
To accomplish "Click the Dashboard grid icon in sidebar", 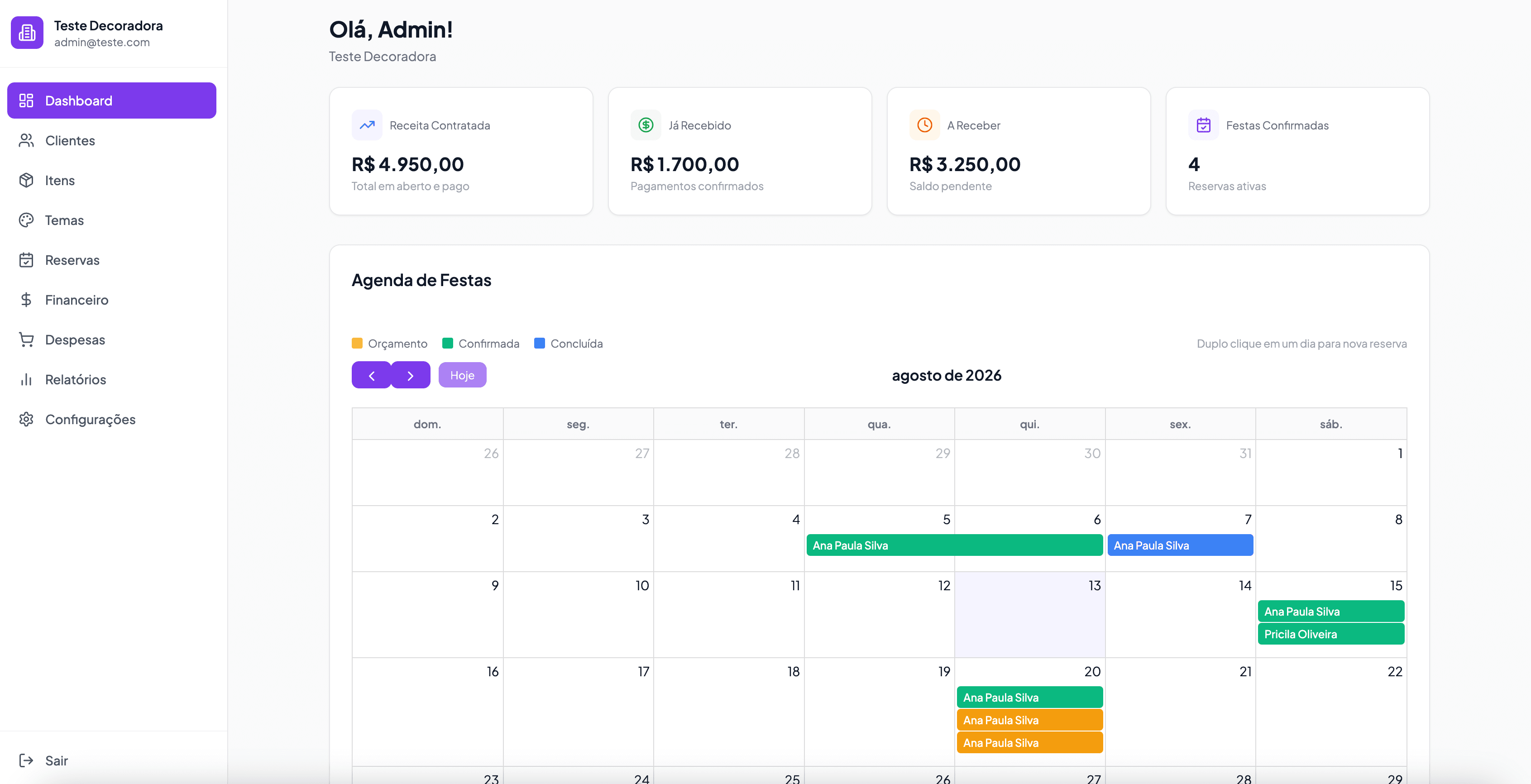I will (26, 100).
